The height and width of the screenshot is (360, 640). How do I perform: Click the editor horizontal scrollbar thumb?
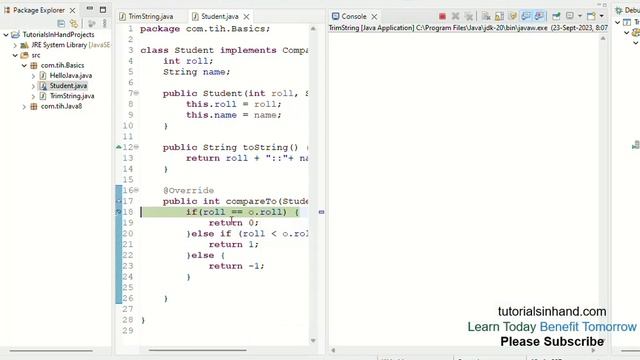point(198,350)
